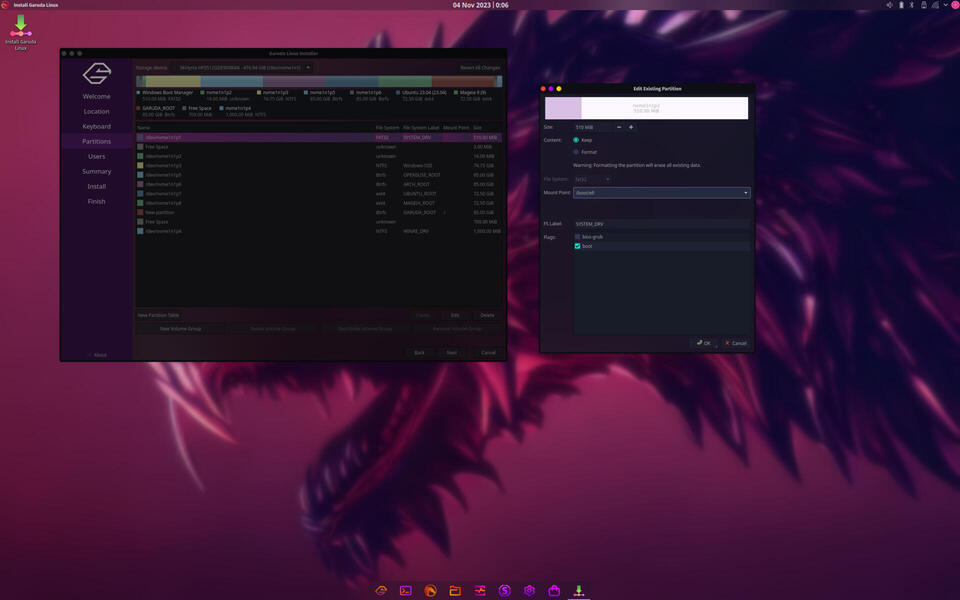
Task: Go to the Install step in installer sidebar
Action: 97,187
